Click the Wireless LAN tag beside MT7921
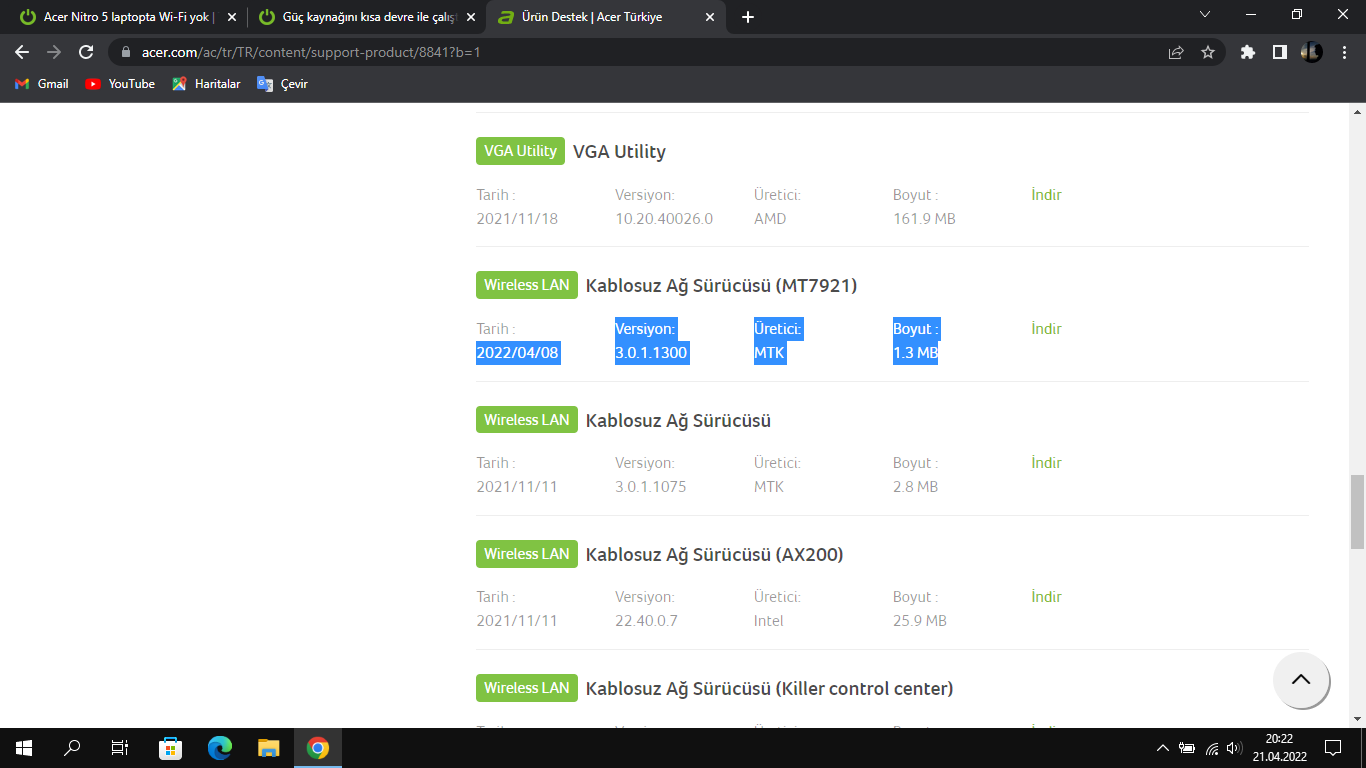This screenshot has height=768, width=1366. point(527,285)
